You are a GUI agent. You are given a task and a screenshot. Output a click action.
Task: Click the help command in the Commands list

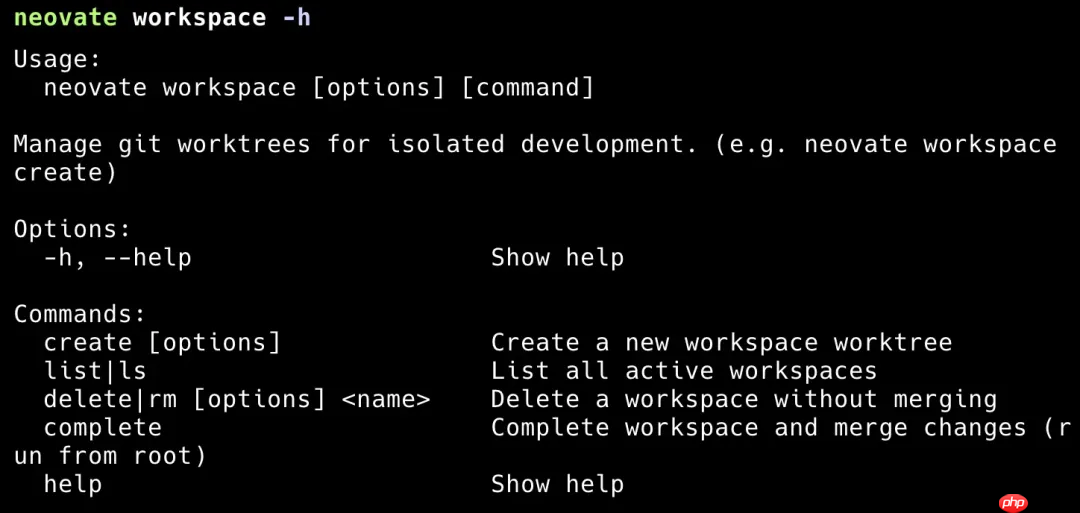pyautogui.click(x=73, y=485)
